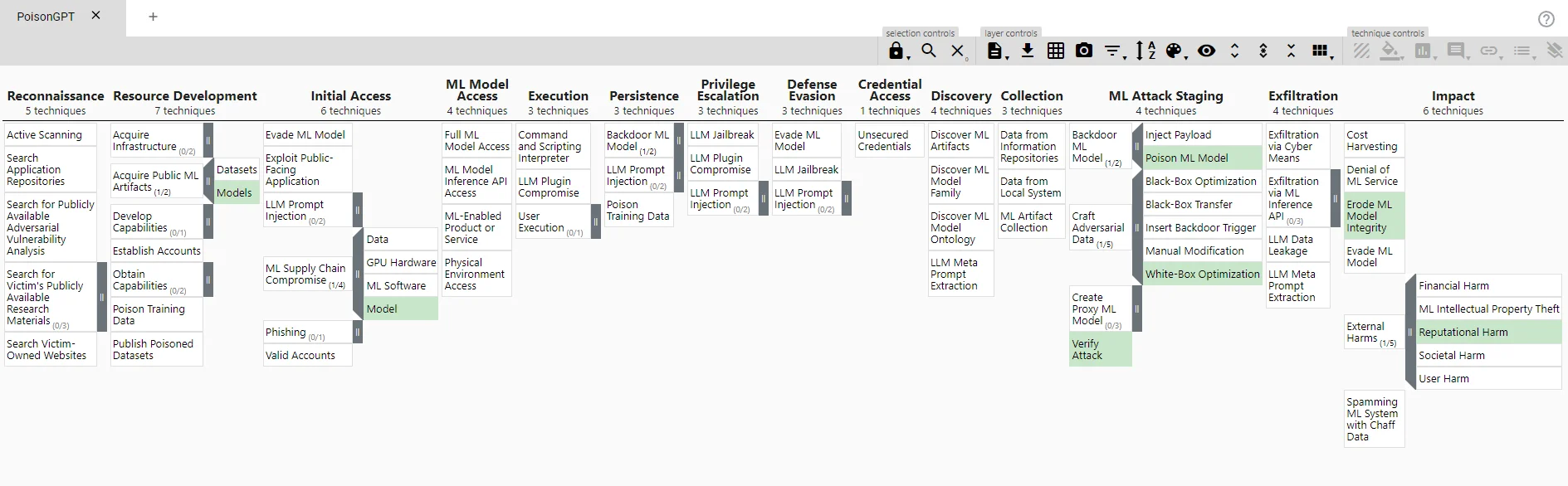
Task: Deselect all selected techniques
Action: [x=958, y=51]
